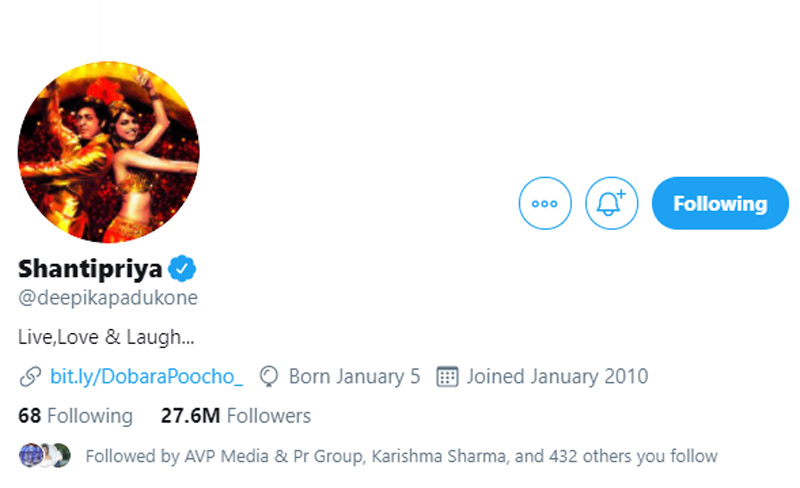The height and width of the screenshot is (488, 800).
Task: Turn on notifications with the bell icon
Action: (611, 203)
